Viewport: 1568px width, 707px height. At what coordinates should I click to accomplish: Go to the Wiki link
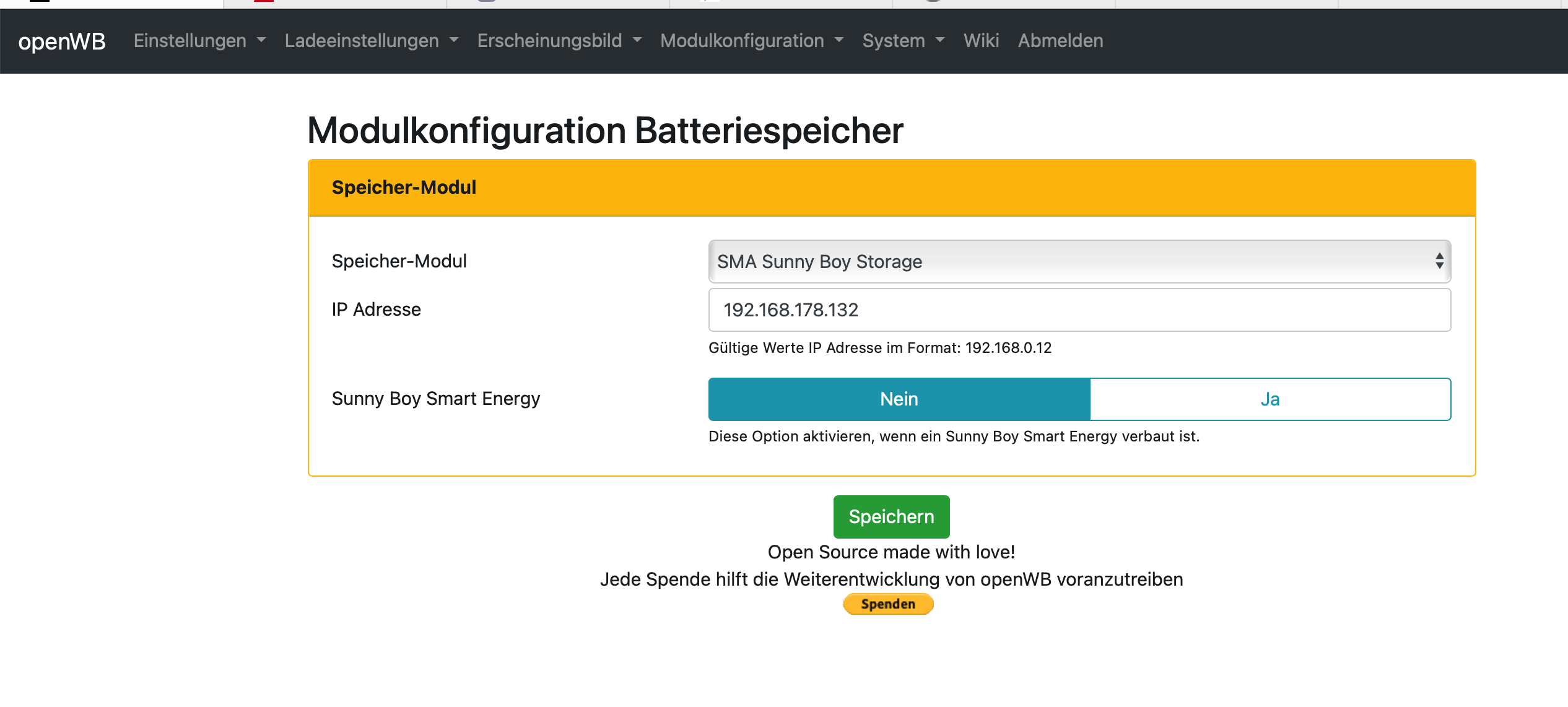click(981, 41)
